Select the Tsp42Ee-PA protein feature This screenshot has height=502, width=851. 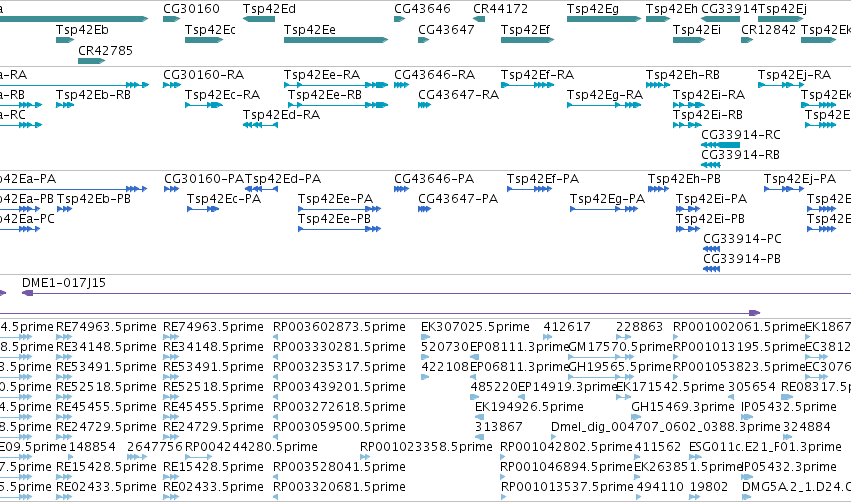340,209
